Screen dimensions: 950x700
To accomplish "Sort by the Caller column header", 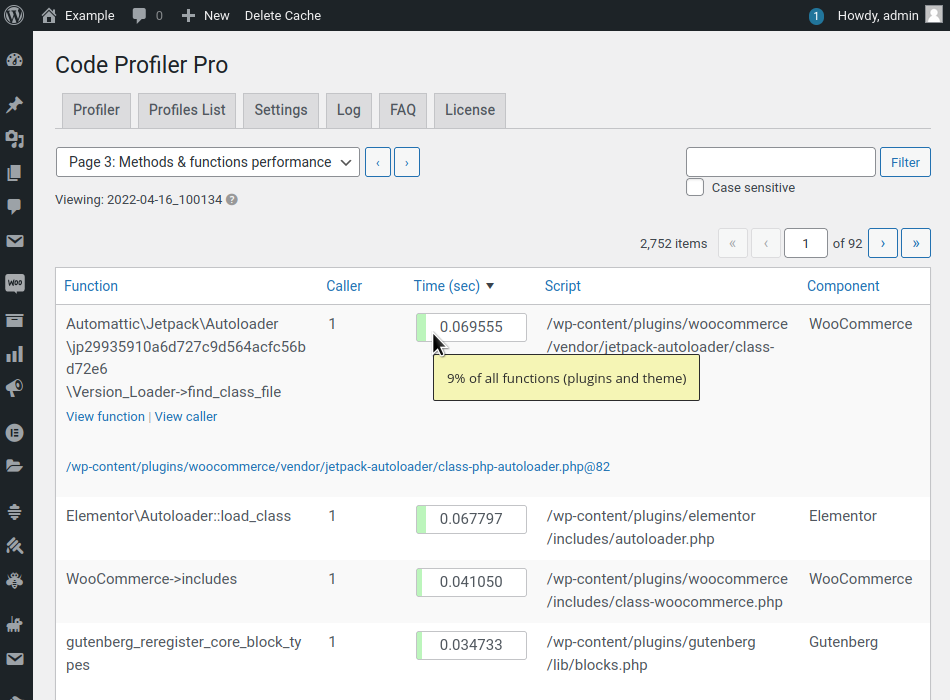I will (344, 286).
